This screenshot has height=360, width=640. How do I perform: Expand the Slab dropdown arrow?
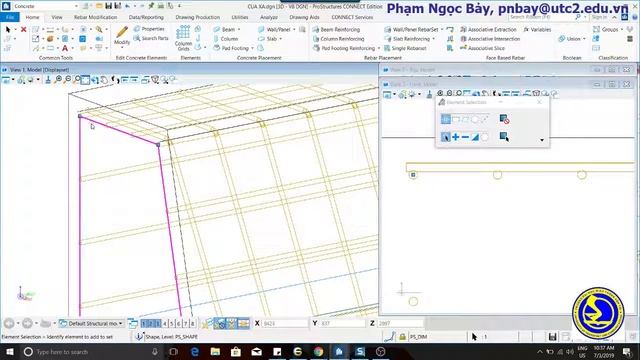click(280, 39)
